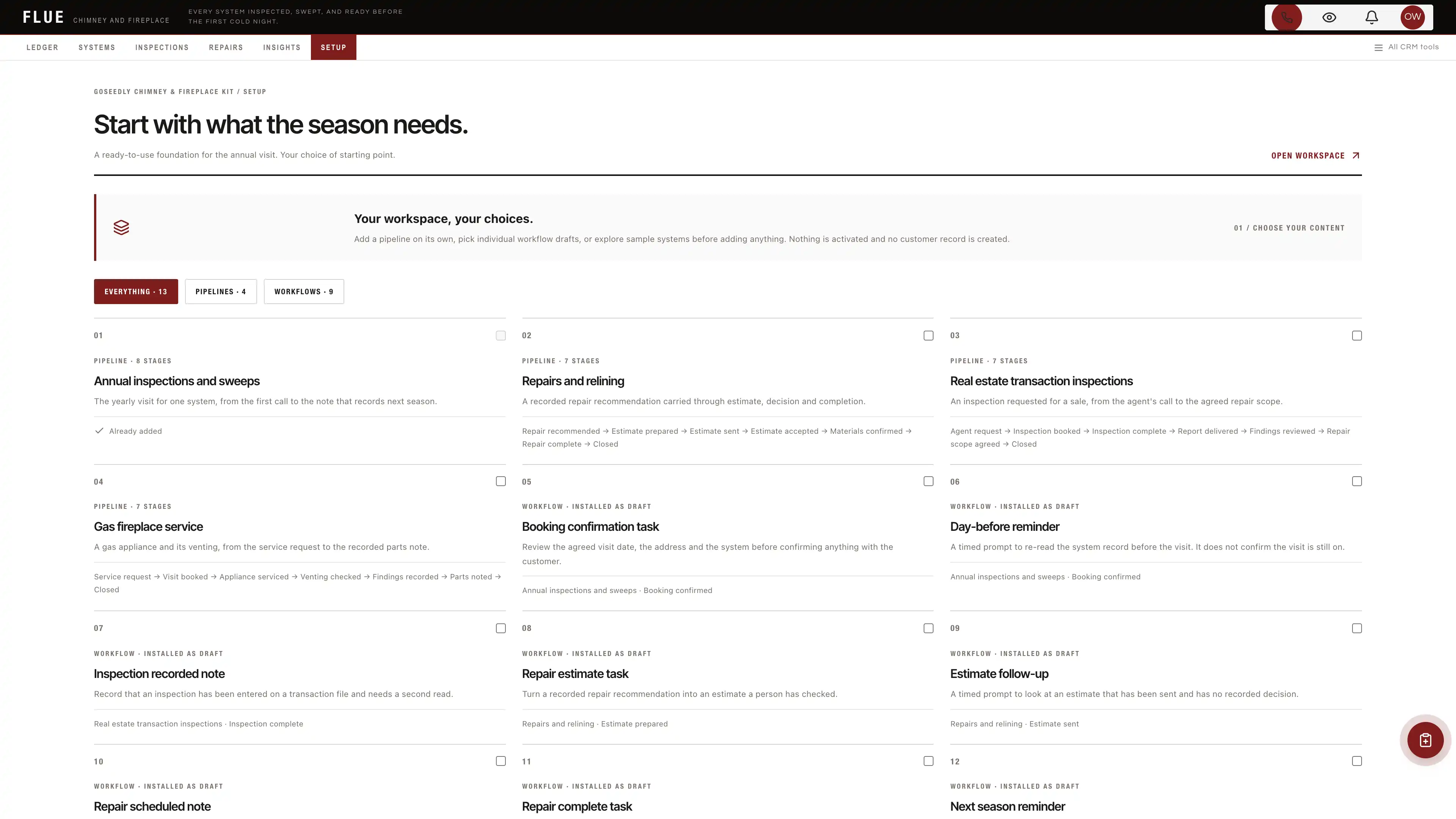Image resolution: width=1456 pixels, height=819 pixels.
Task: Open the Repairs tab
Action: tap(226, 47)
